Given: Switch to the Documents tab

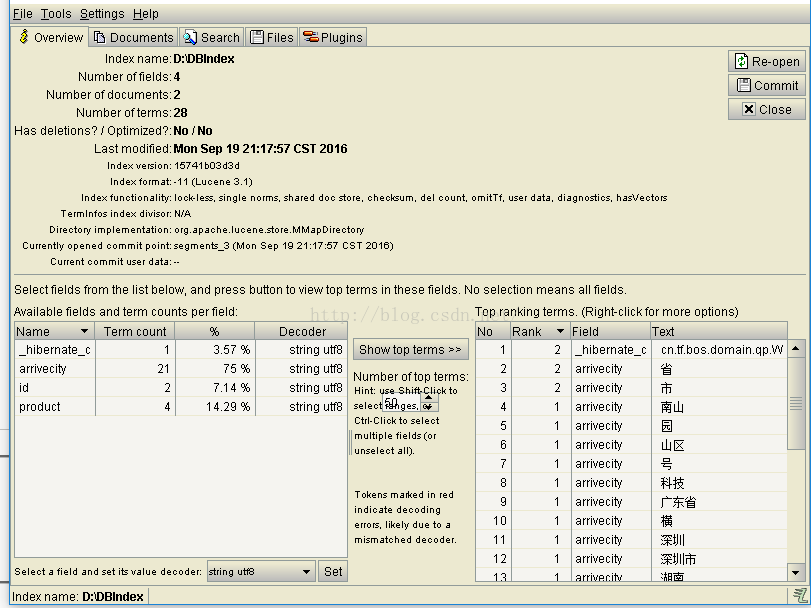Looking at the screenshot, I should click(x=133, y=37).
